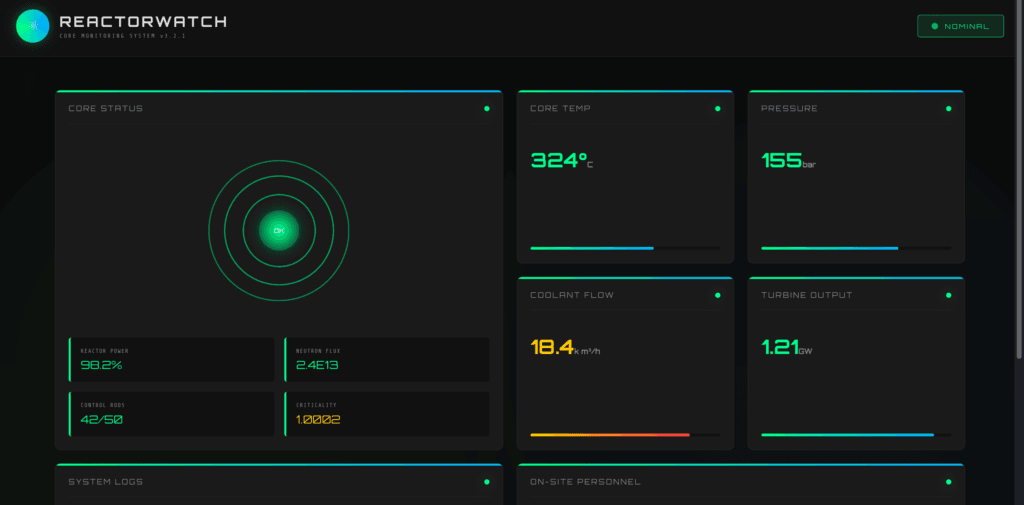The width and height of the screenshot is (1024, 505).
Task: Select the Control Rods 42/50 tile
Action: (x=171, y=414)
